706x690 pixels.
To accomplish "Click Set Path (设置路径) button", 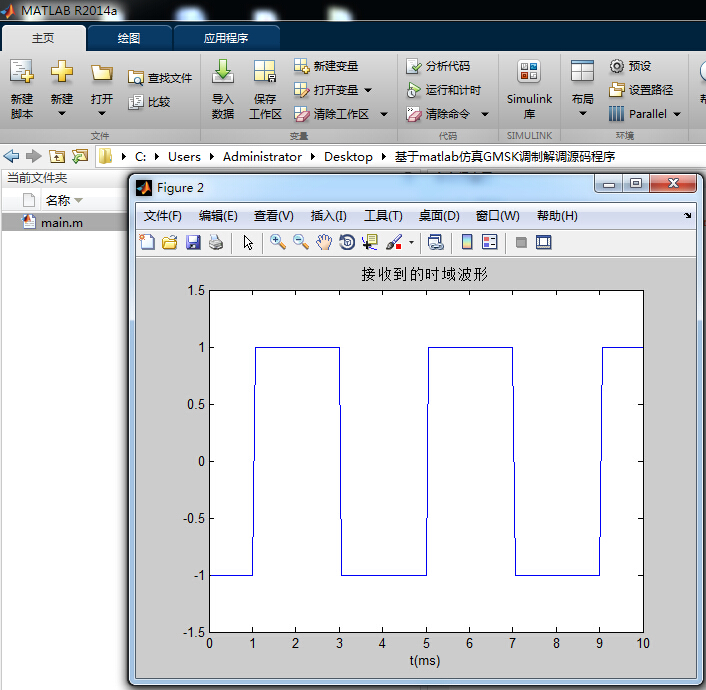I will tap(641, 90).
